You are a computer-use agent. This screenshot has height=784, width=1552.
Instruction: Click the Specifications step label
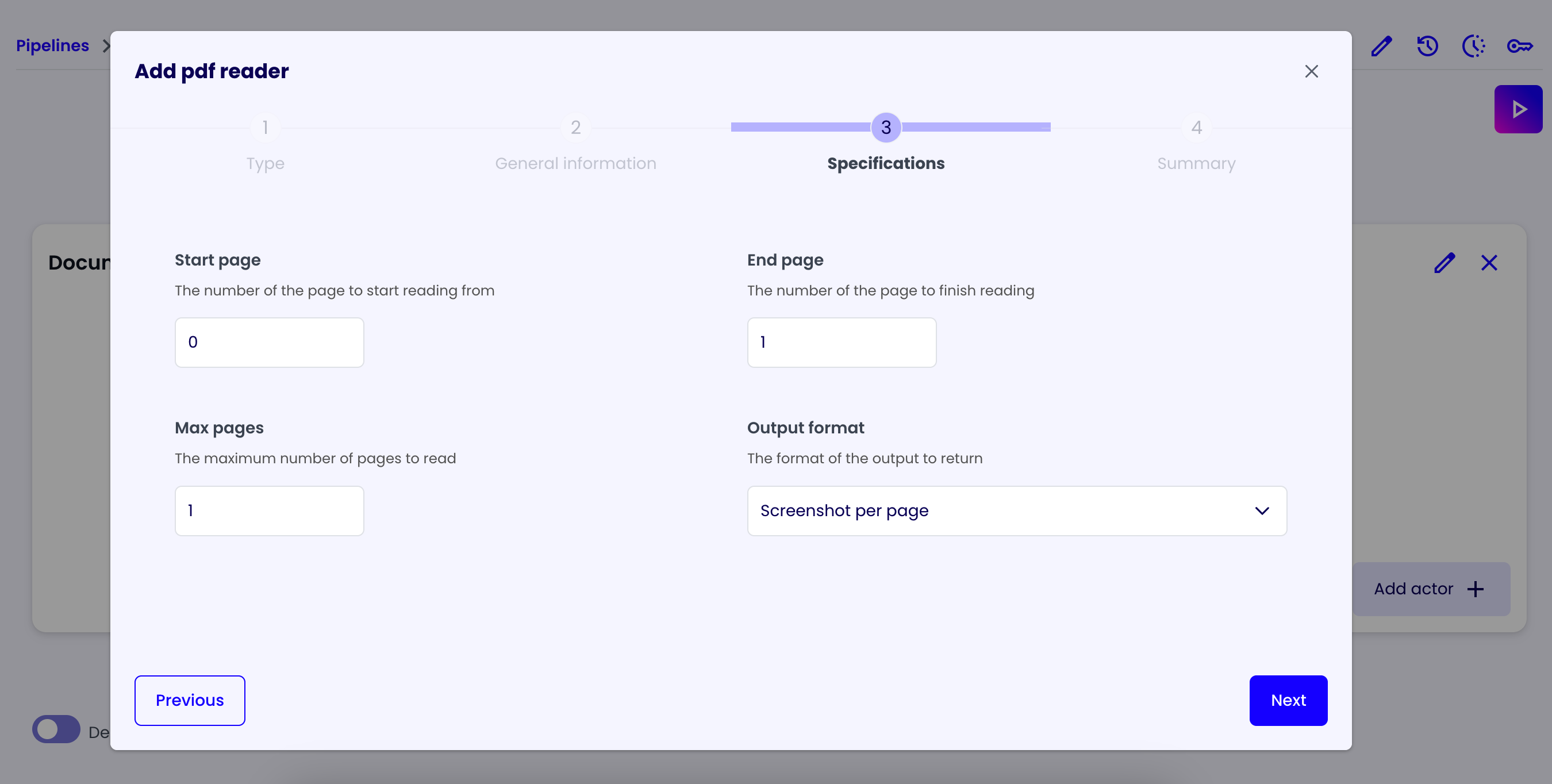(886, 163)
